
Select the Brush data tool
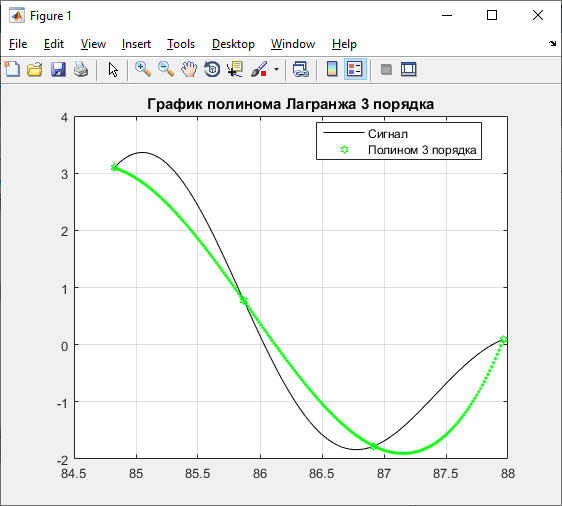point(259,69)
